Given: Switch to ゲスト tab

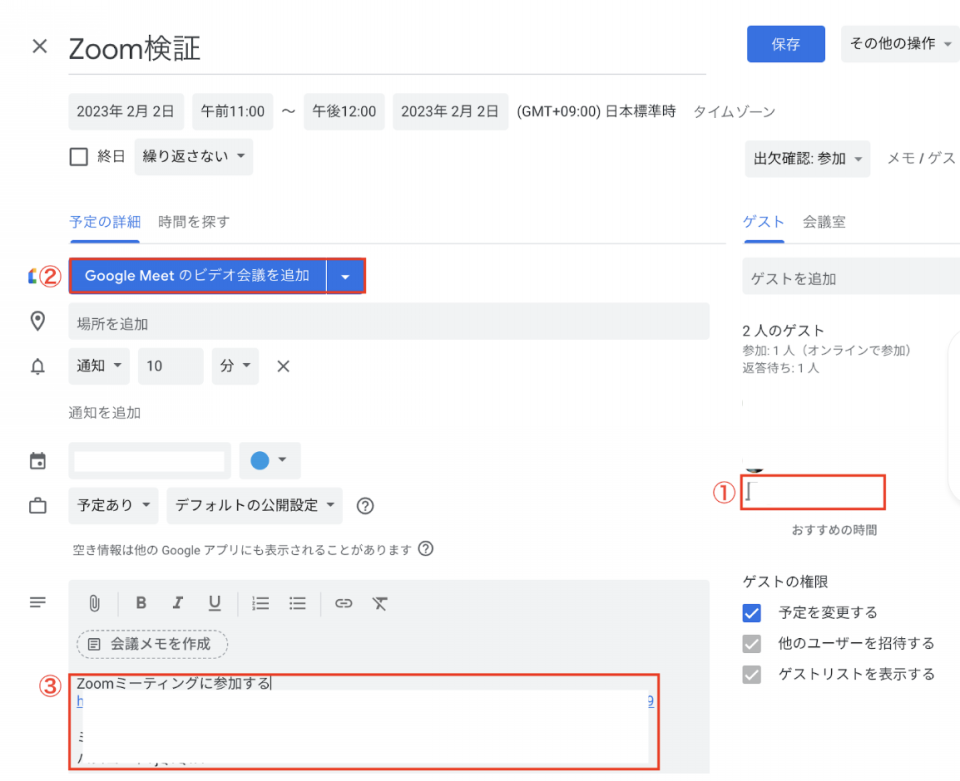Looking at the screenshot, I should tap(763, 222).
